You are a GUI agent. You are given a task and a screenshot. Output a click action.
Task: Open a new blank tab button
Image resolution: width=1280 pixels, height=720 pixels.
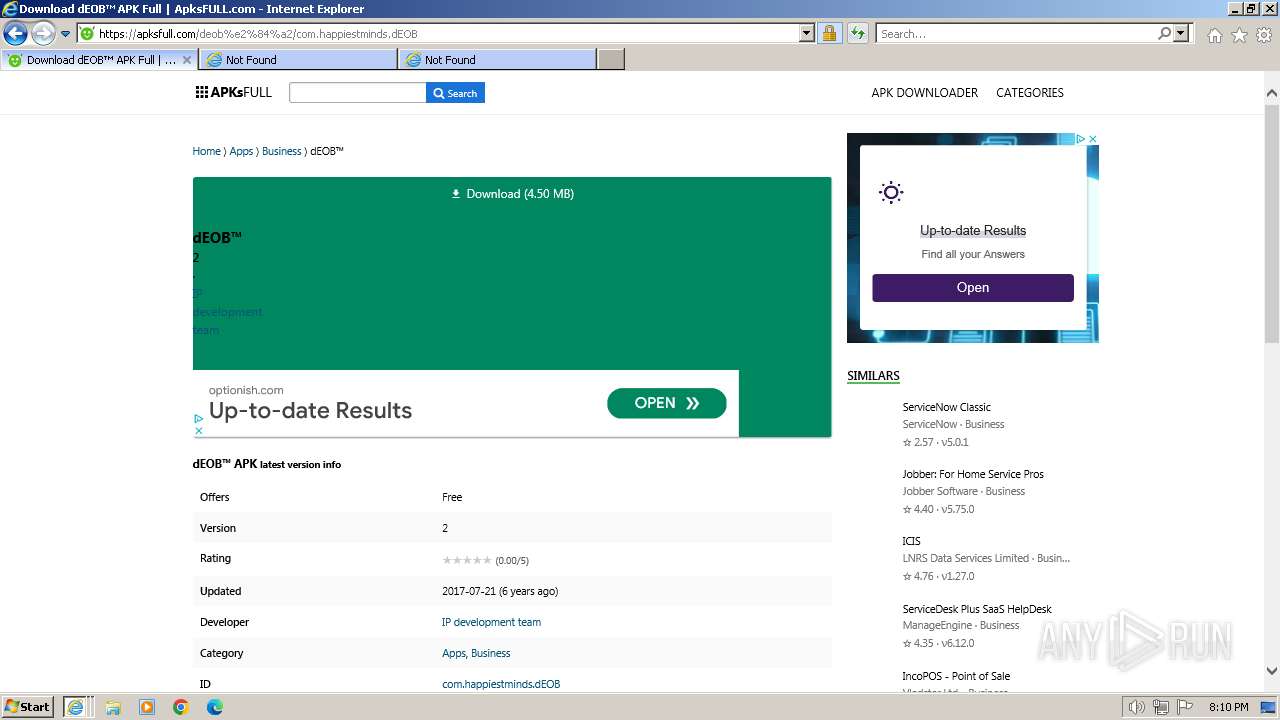pyautogui.click(x=611, y=60)
